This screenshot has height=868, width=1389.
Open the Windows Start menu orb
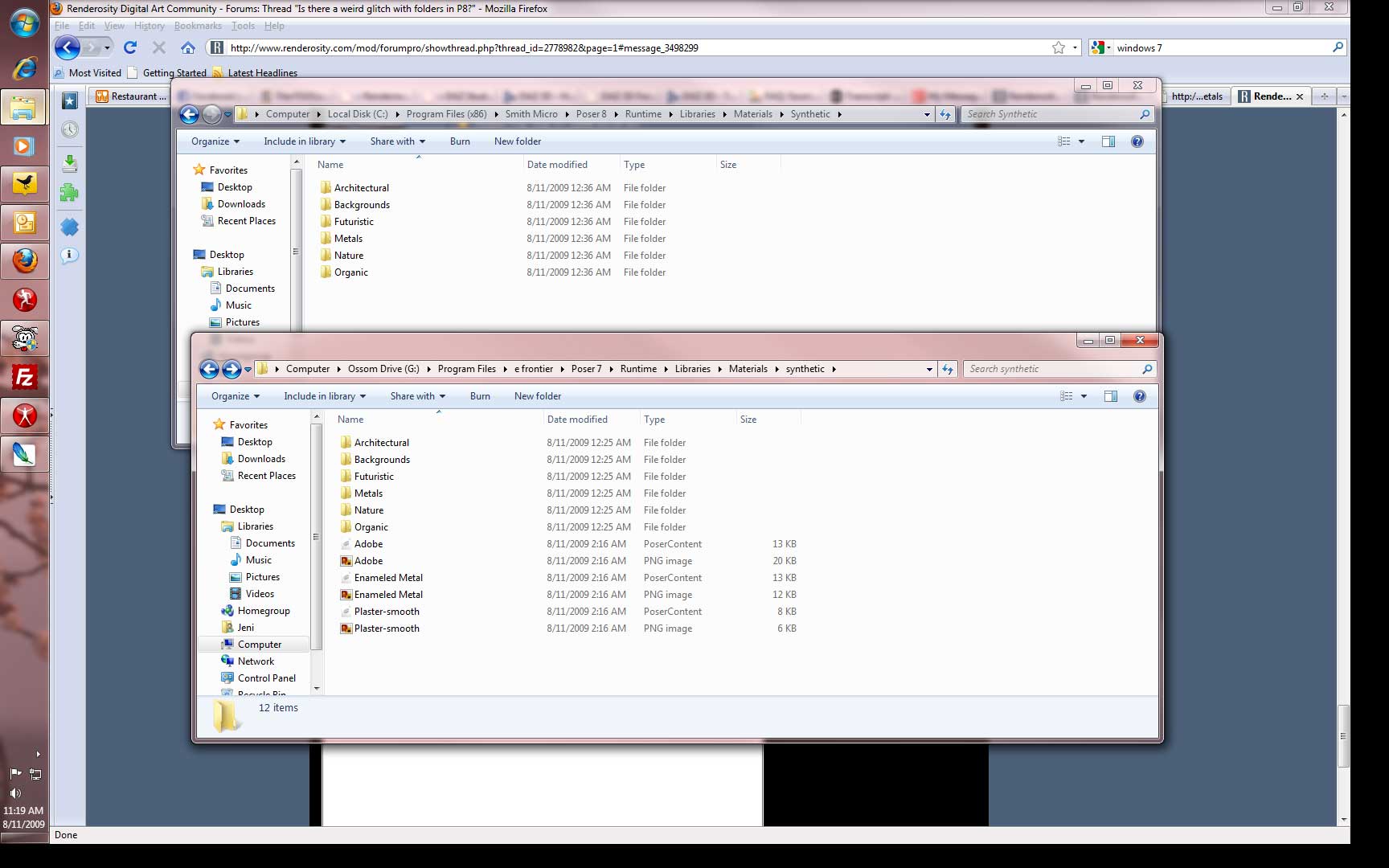point(24,23)
